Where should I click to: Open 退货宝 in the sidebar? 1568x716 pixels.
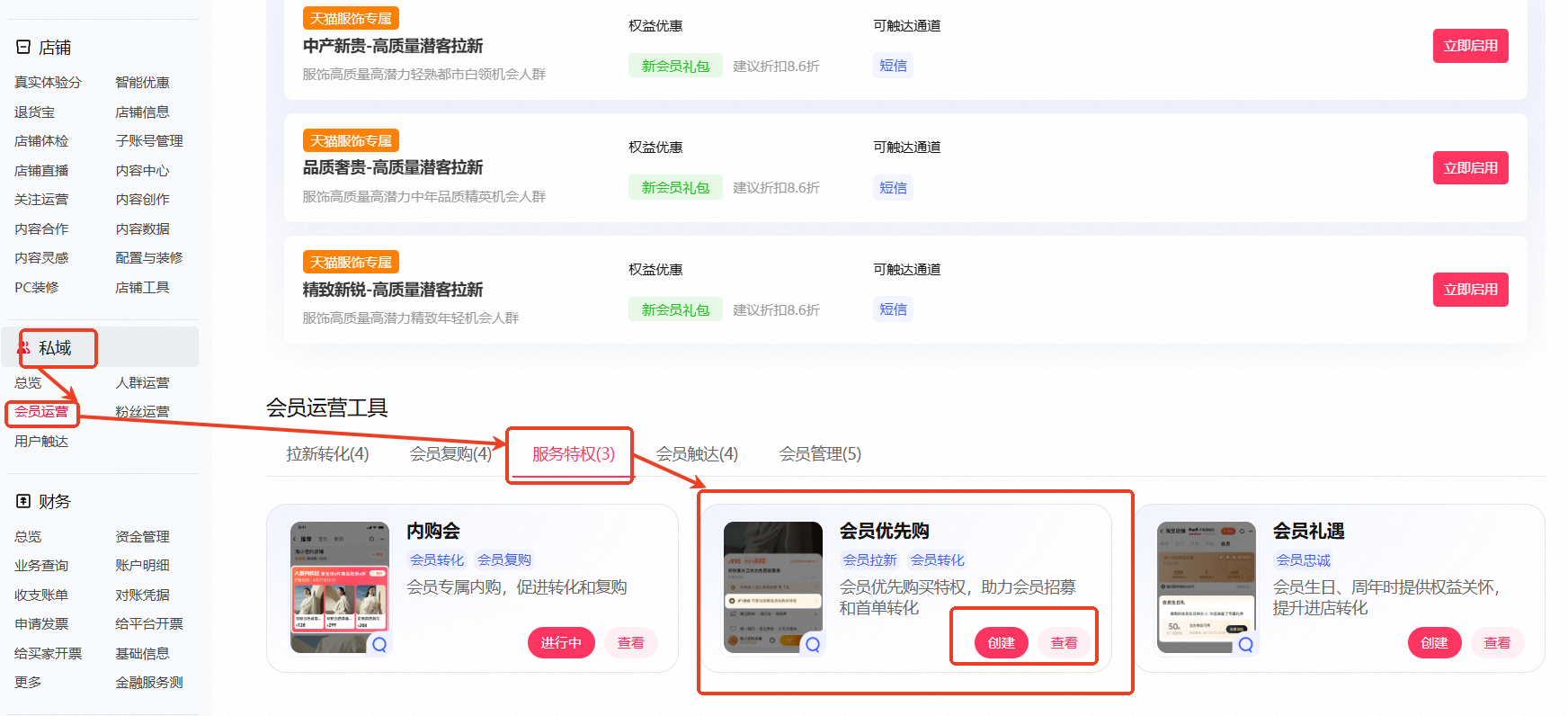pyautogui.click(x=34, y=112)
